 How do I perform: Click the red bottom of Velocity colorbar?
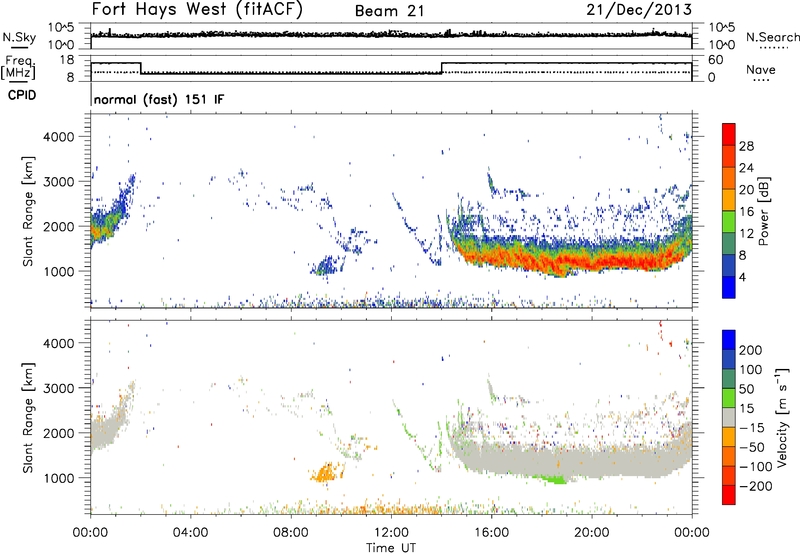pyautogui.click(x=729, y=495)
